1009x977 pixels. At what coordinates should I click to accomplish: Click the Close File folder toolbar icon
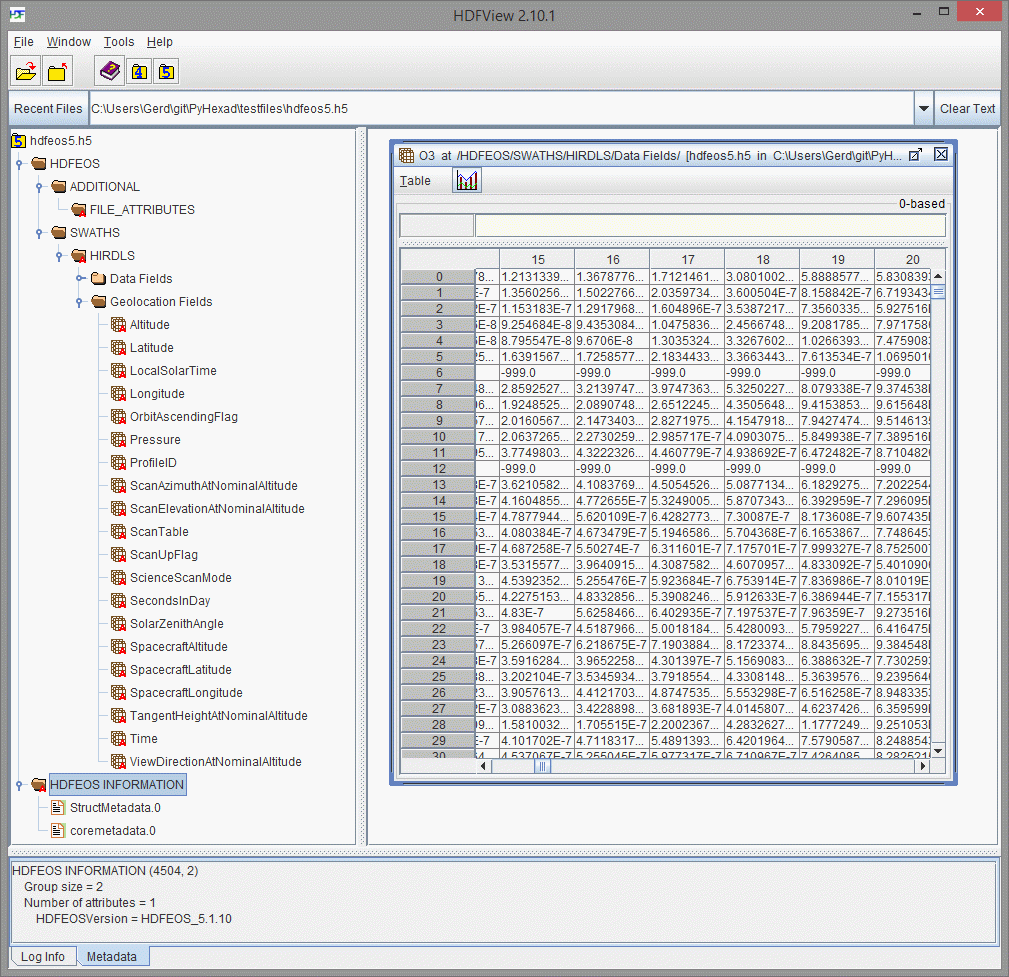click(x=58, y=71)
